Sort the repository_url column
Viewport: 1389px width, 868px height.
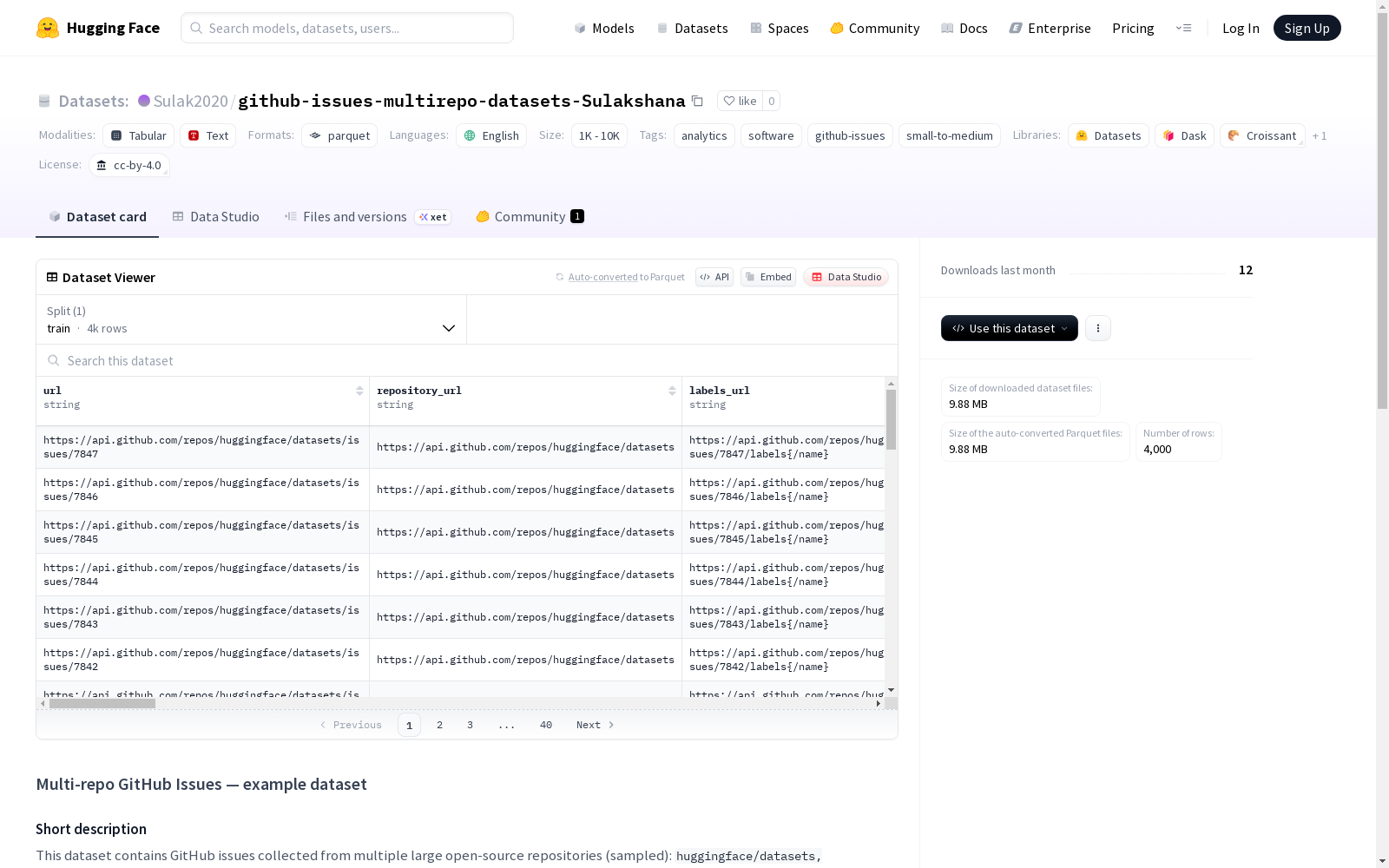point(672,391)
